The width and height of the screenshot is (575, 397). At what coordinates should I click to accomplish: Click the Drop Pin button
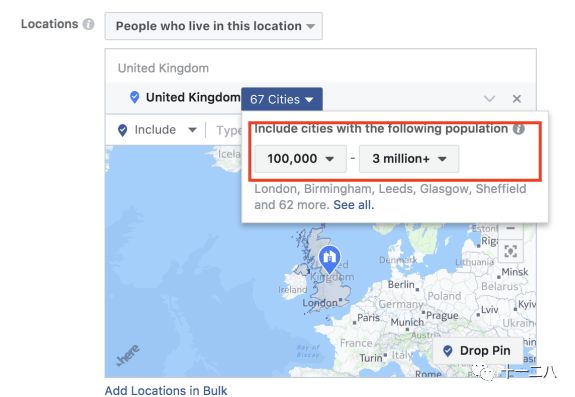click(477, 351)
